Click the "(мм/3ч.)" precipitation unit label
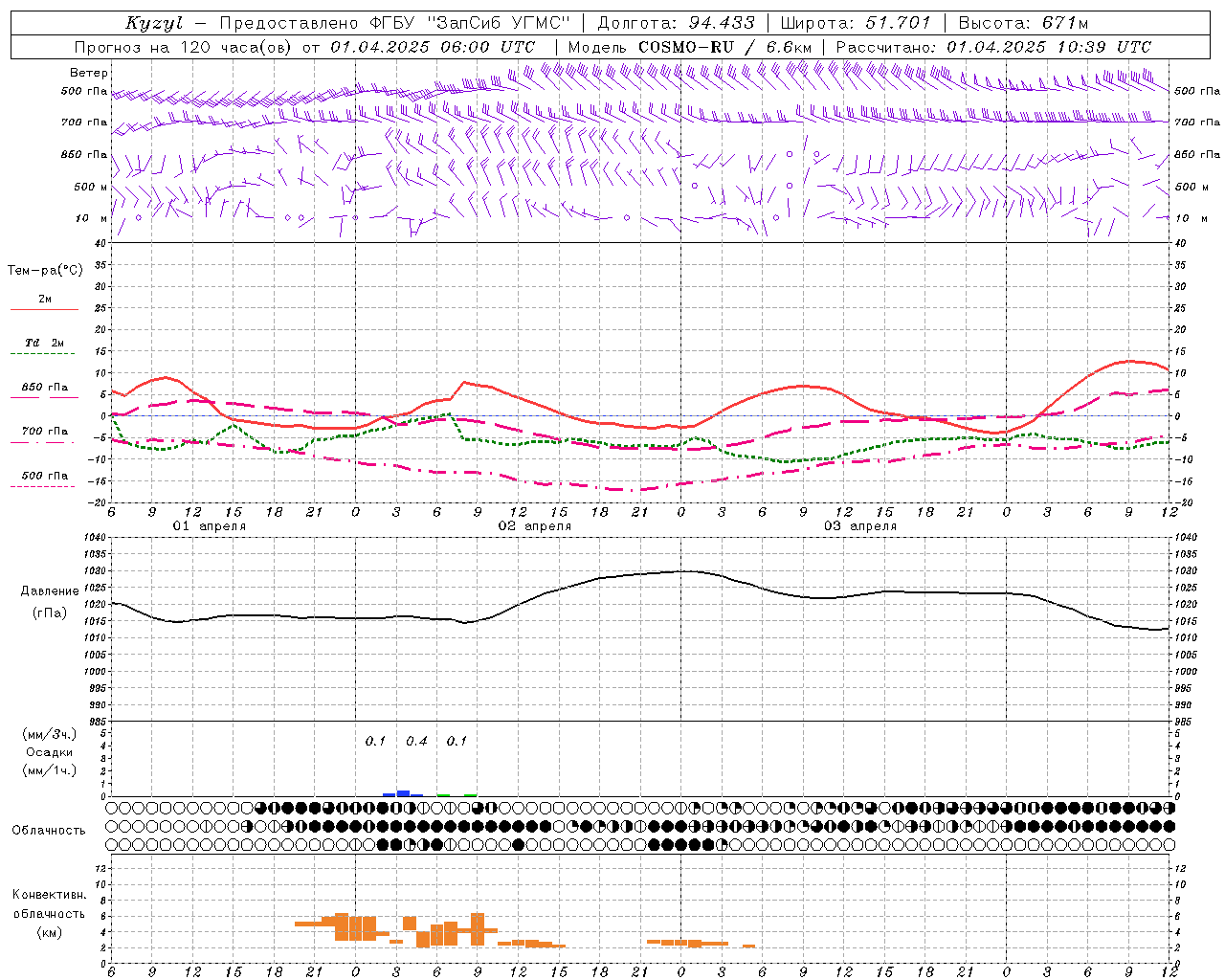This screenshot has width=1225, height=980. tap(50, 734)
